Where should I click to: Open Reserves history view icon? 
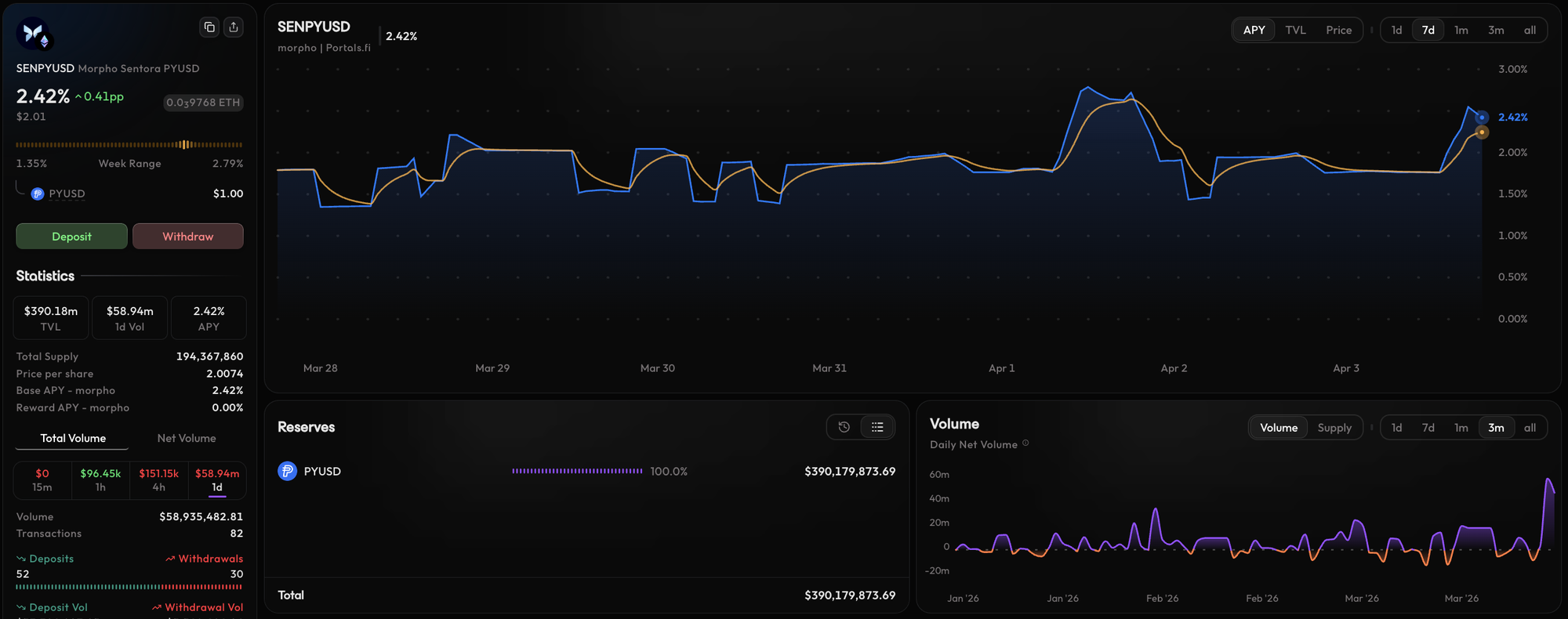click(x=844, y=427)
